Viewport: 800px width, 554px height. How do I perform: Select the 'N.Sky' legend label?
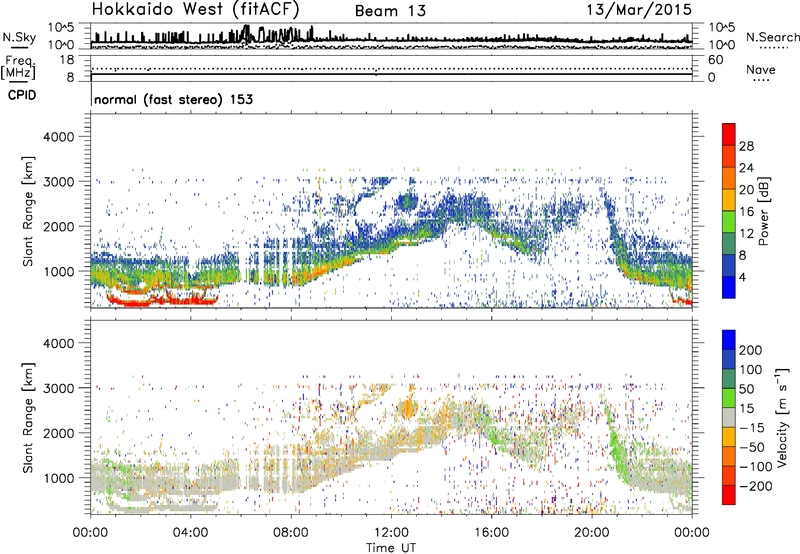[x=19, y=37]
